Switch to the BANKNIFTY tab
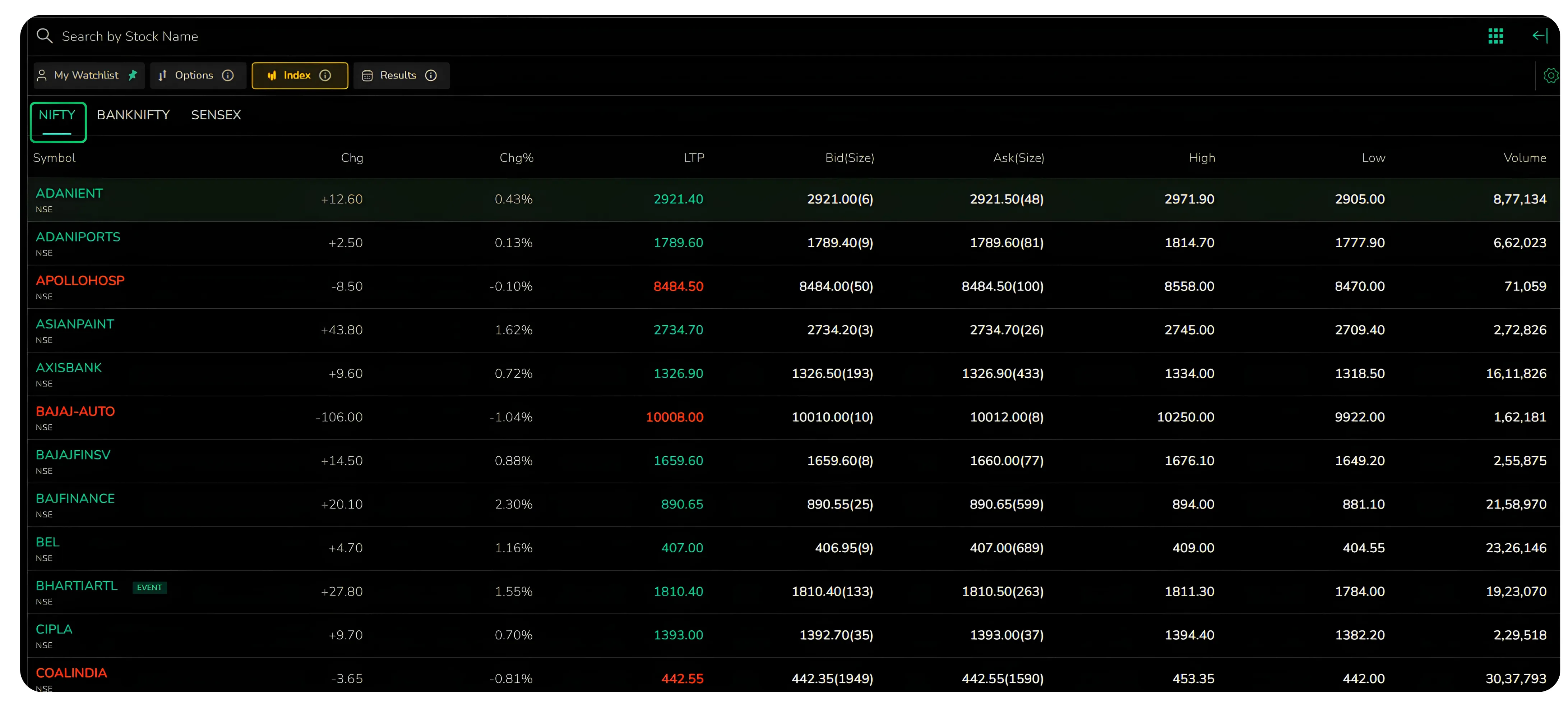 coord(133,115)
